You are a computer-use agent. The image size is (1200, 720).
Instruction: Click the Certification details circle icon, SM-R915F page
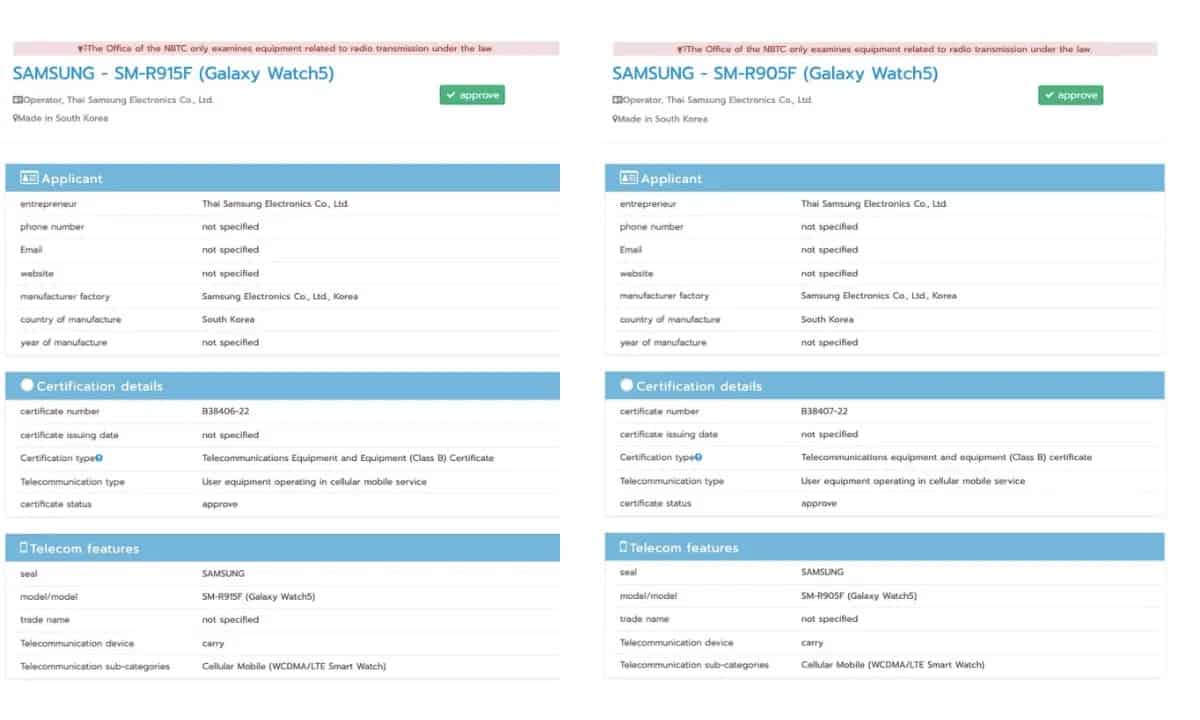coord(27,385)
